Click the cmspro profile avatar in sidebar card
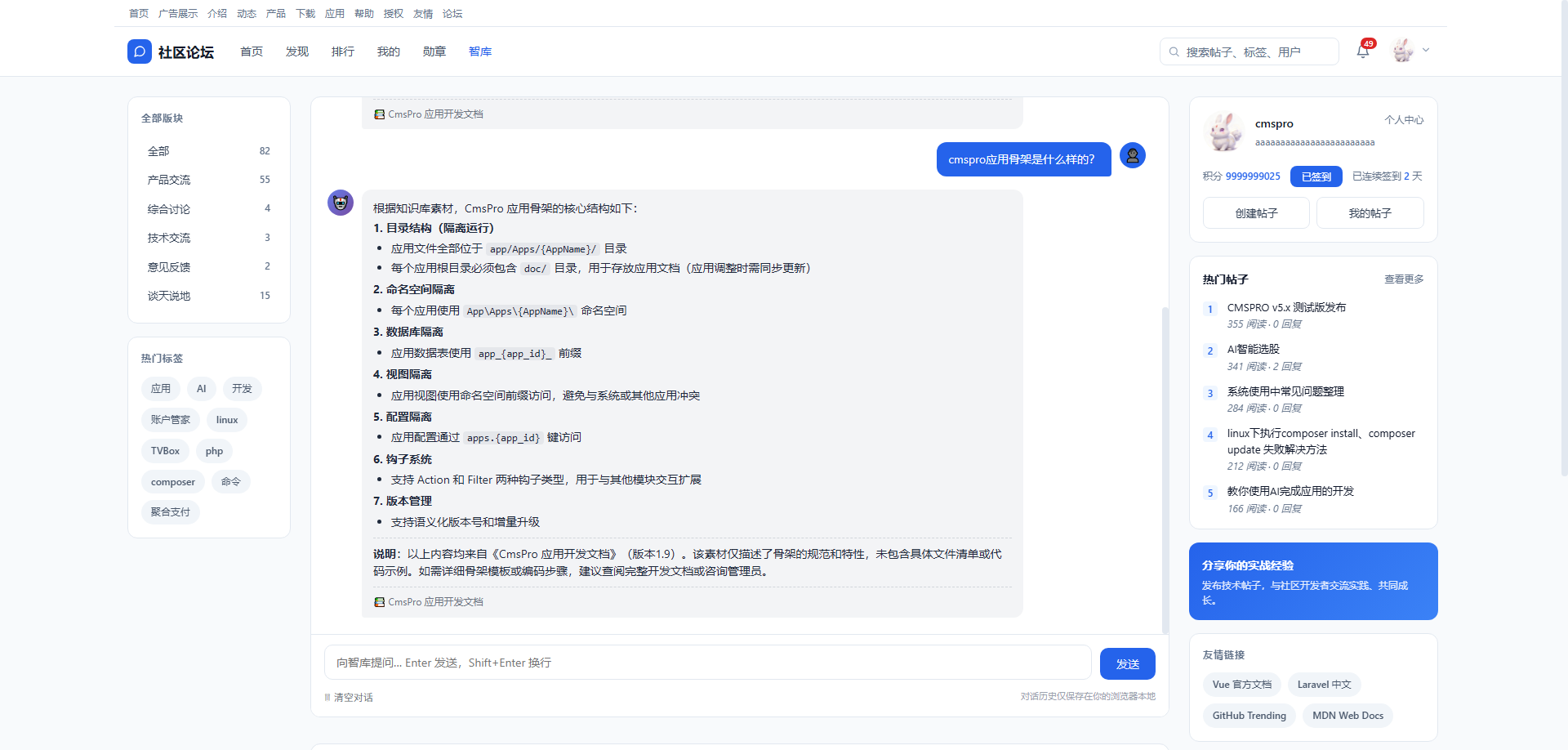The image size is (1568, 750). click(x=1223, y=132)
